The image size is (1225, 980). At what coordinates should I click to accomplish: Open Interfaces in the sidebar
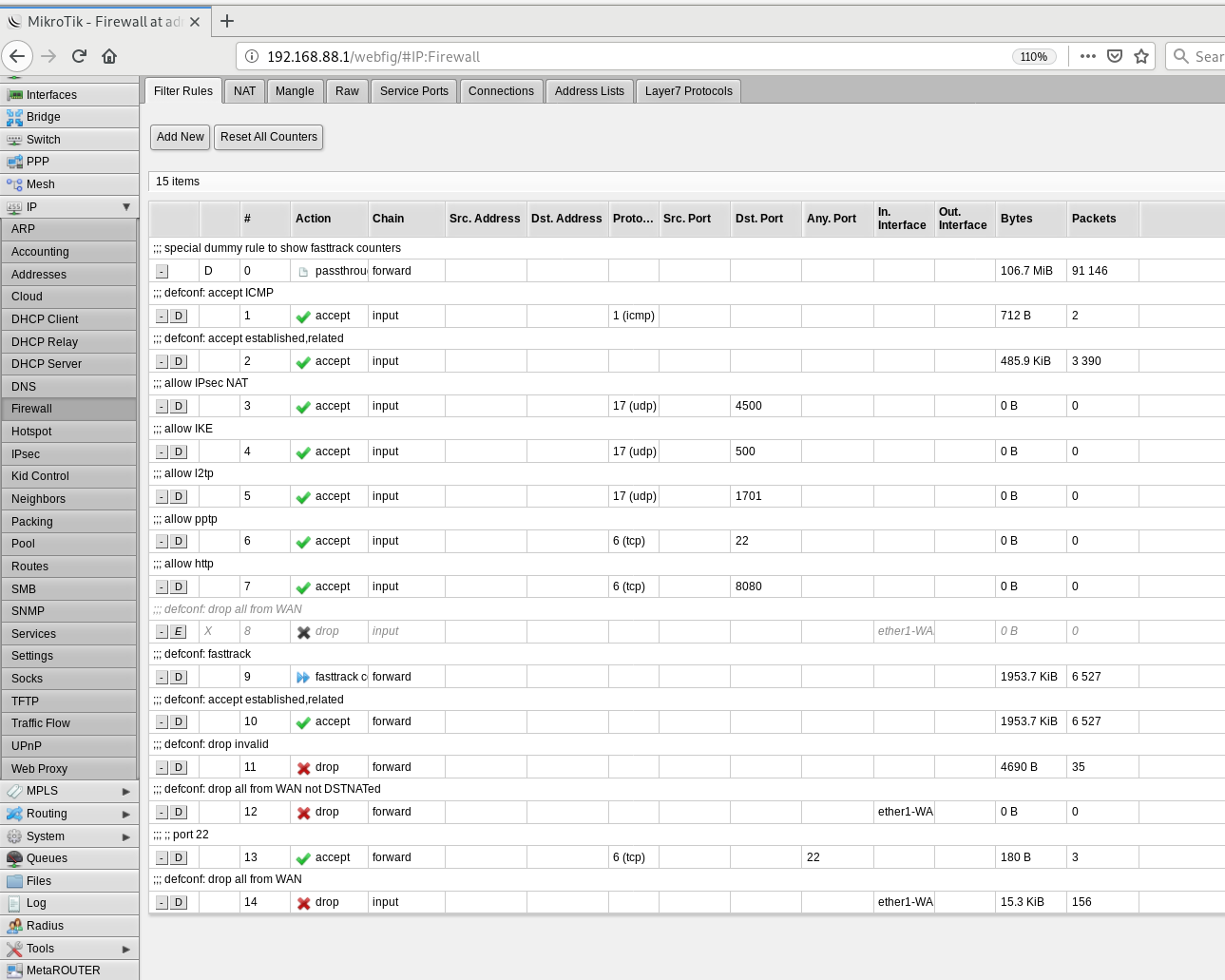69,95
